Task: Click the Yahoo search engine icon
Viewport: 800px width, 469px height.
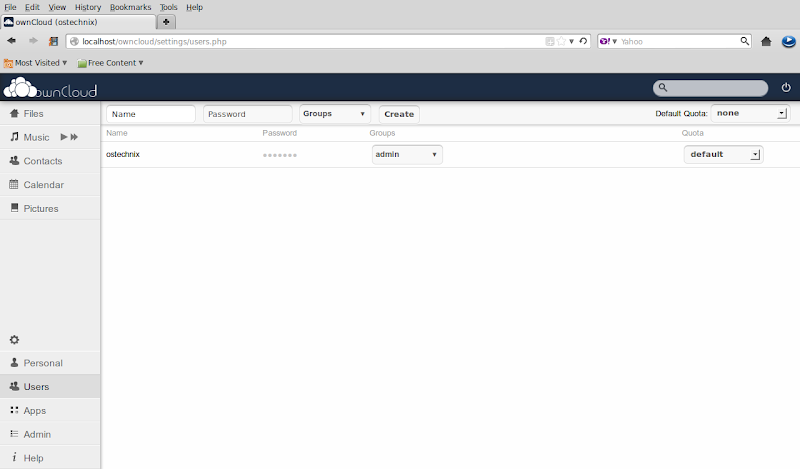Action: (605, 41)
